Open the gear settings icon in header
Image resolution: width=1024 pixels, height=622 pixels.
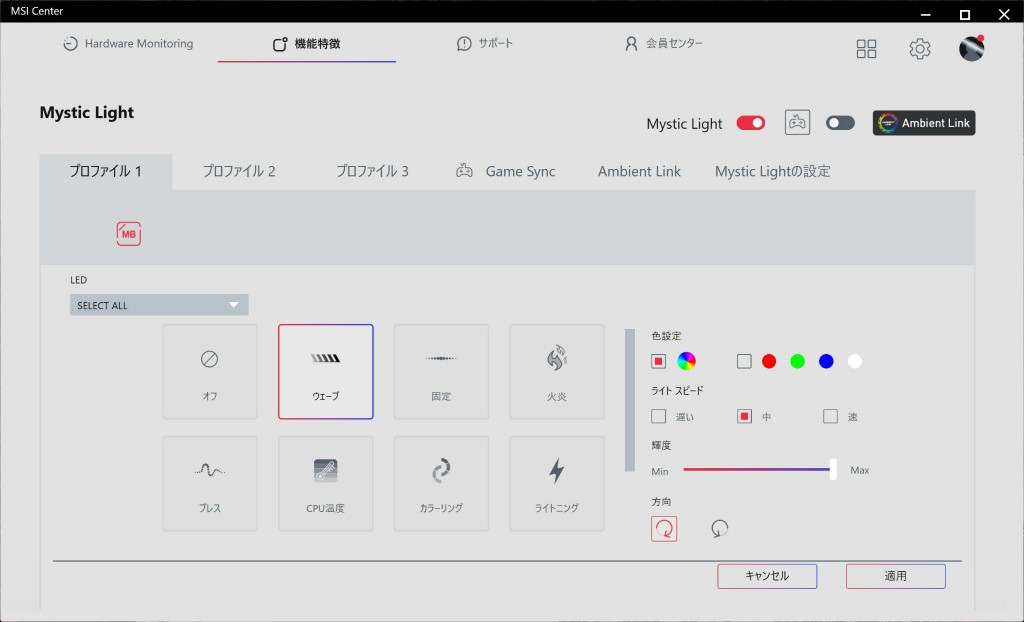[x=919, y=49]
